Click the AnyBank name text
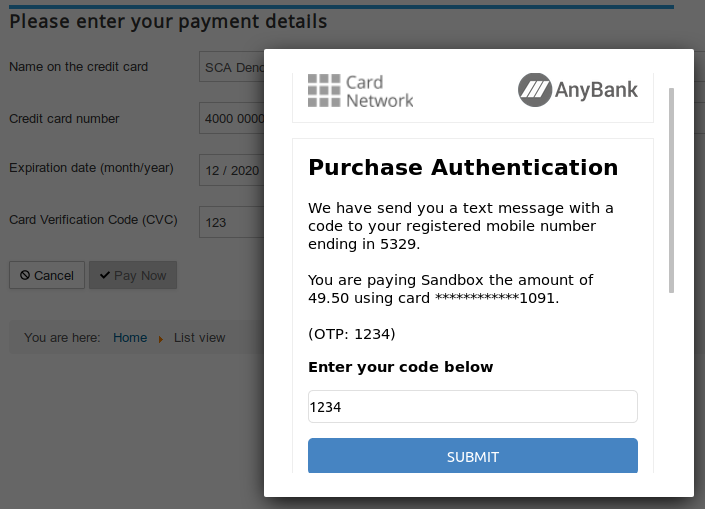This screenshot has height=509, width=705. click(x=598, y=90)
